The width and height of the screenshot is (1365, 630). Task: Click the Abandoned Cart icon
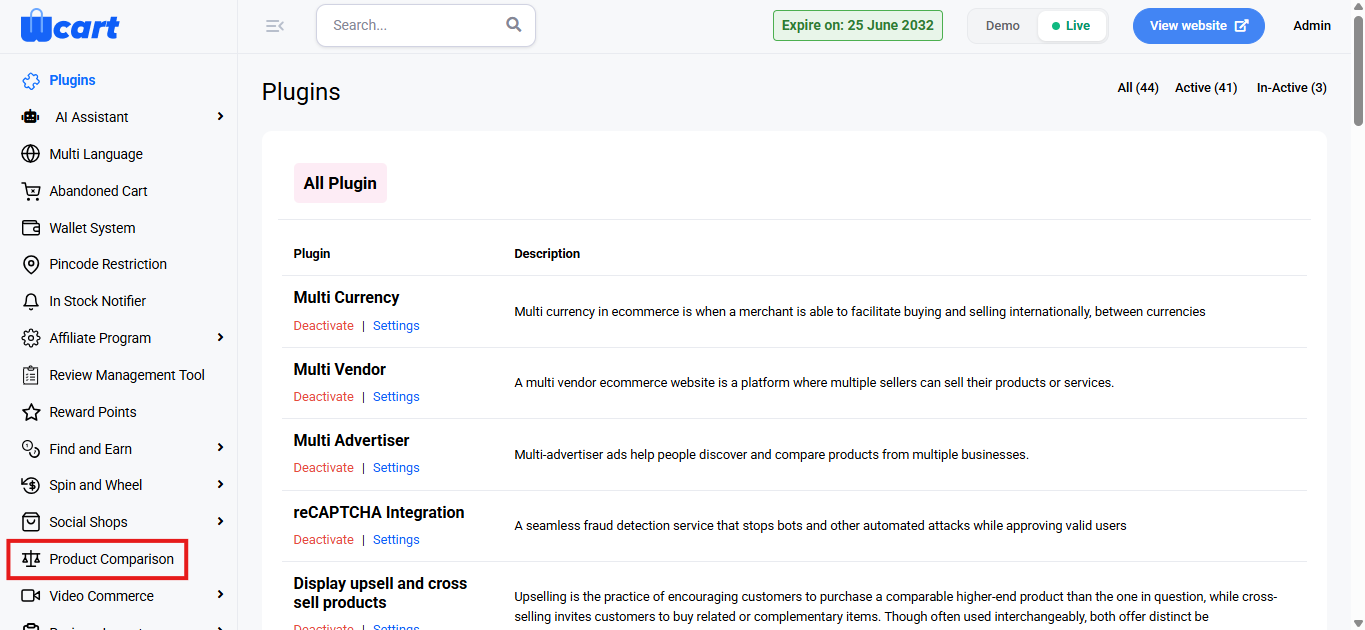tap(31, 191)
